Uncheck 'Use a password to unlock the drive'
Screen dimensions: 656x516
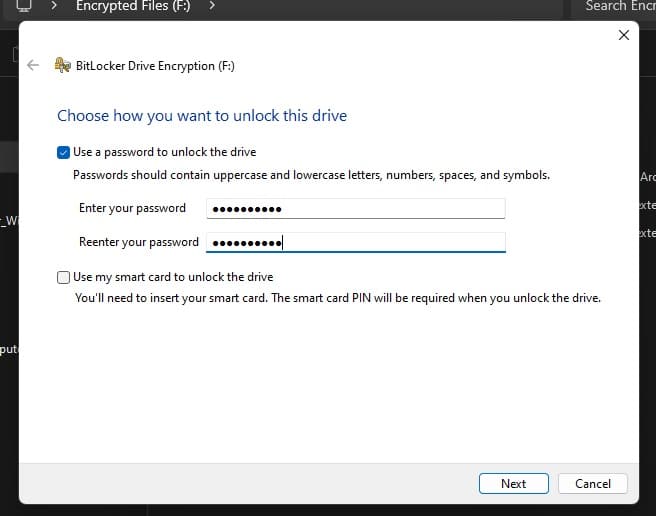63,152
